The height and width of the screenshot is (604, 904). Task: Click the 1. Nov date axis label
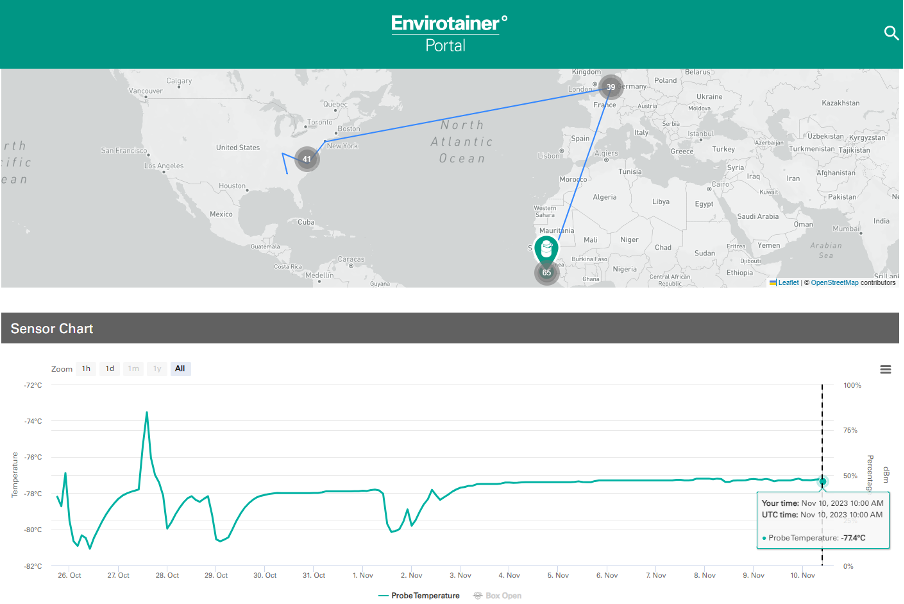click(363, 575)
